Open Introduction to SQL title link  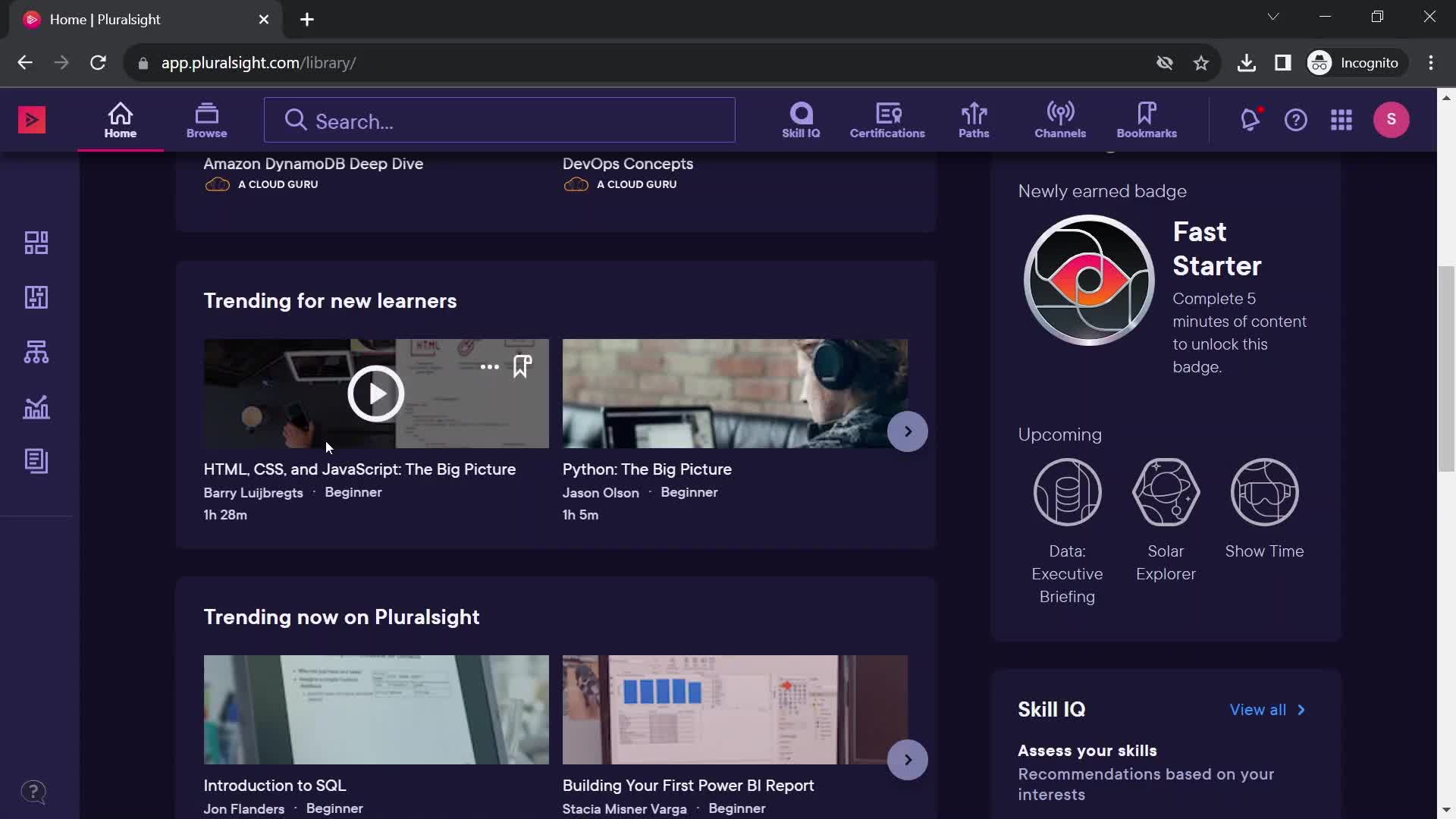[275, 786]
